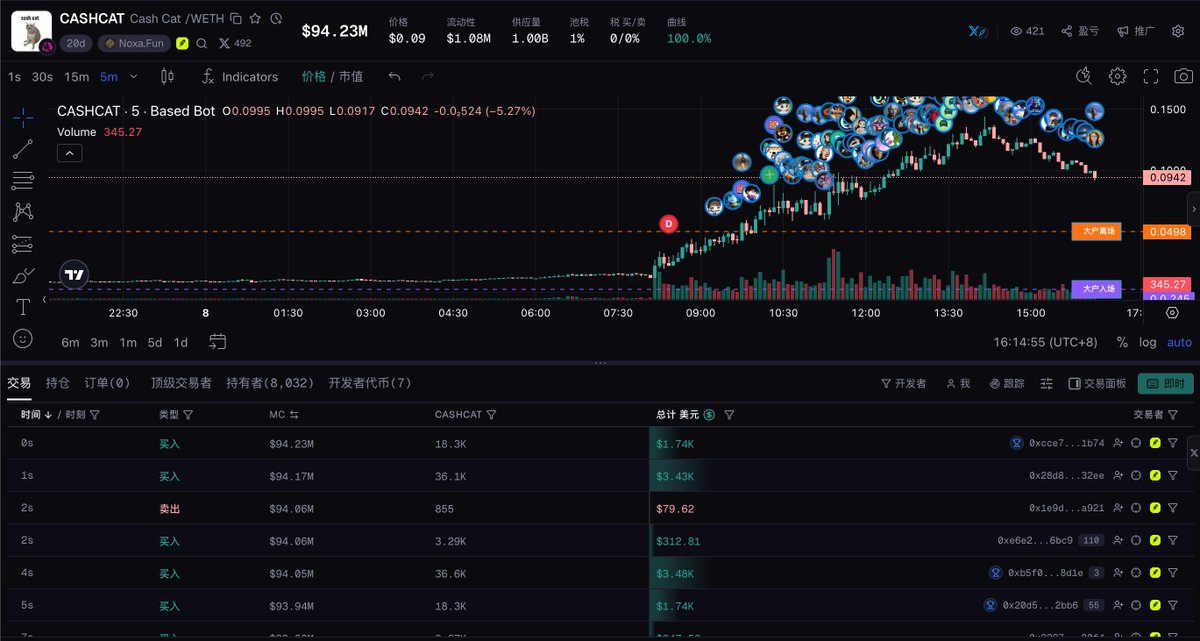Open the clock history icon beside WETH

(x=276, y=18)
